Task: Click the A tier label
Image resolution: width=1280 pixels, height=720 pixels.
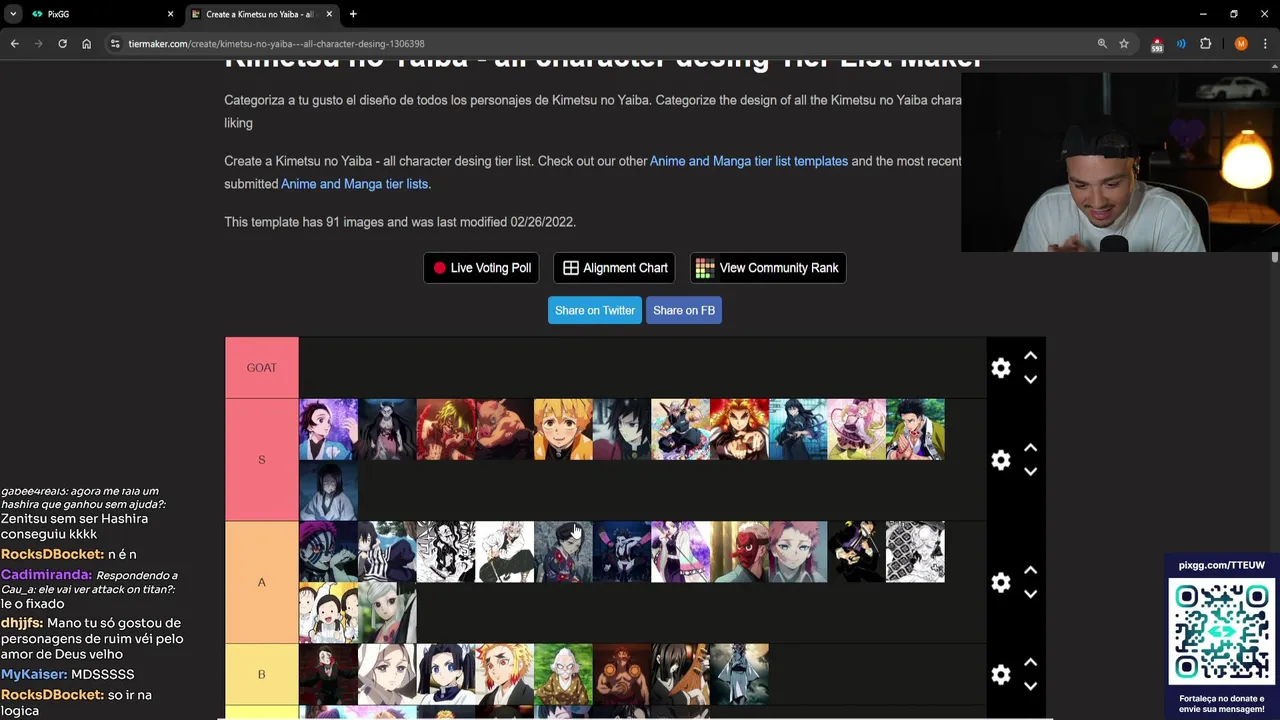Action: pyautogui.click(x=262, y=582)
